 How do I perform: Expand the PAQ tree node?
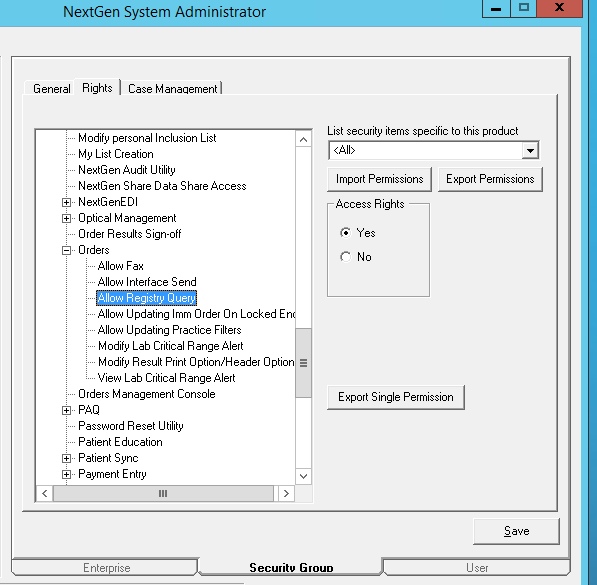pos(66,410)
